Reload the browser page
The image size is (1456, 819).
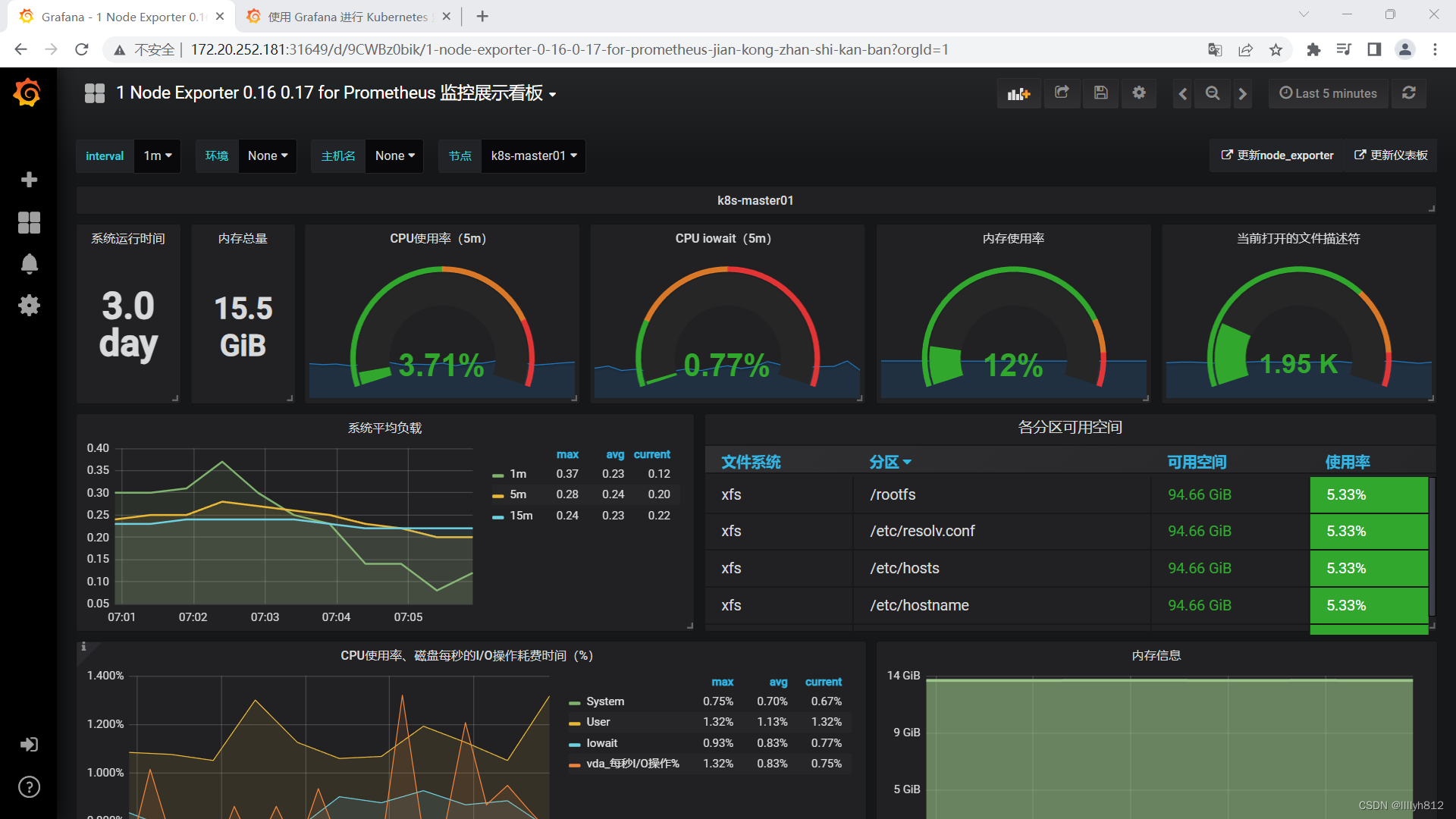(82, 50)
